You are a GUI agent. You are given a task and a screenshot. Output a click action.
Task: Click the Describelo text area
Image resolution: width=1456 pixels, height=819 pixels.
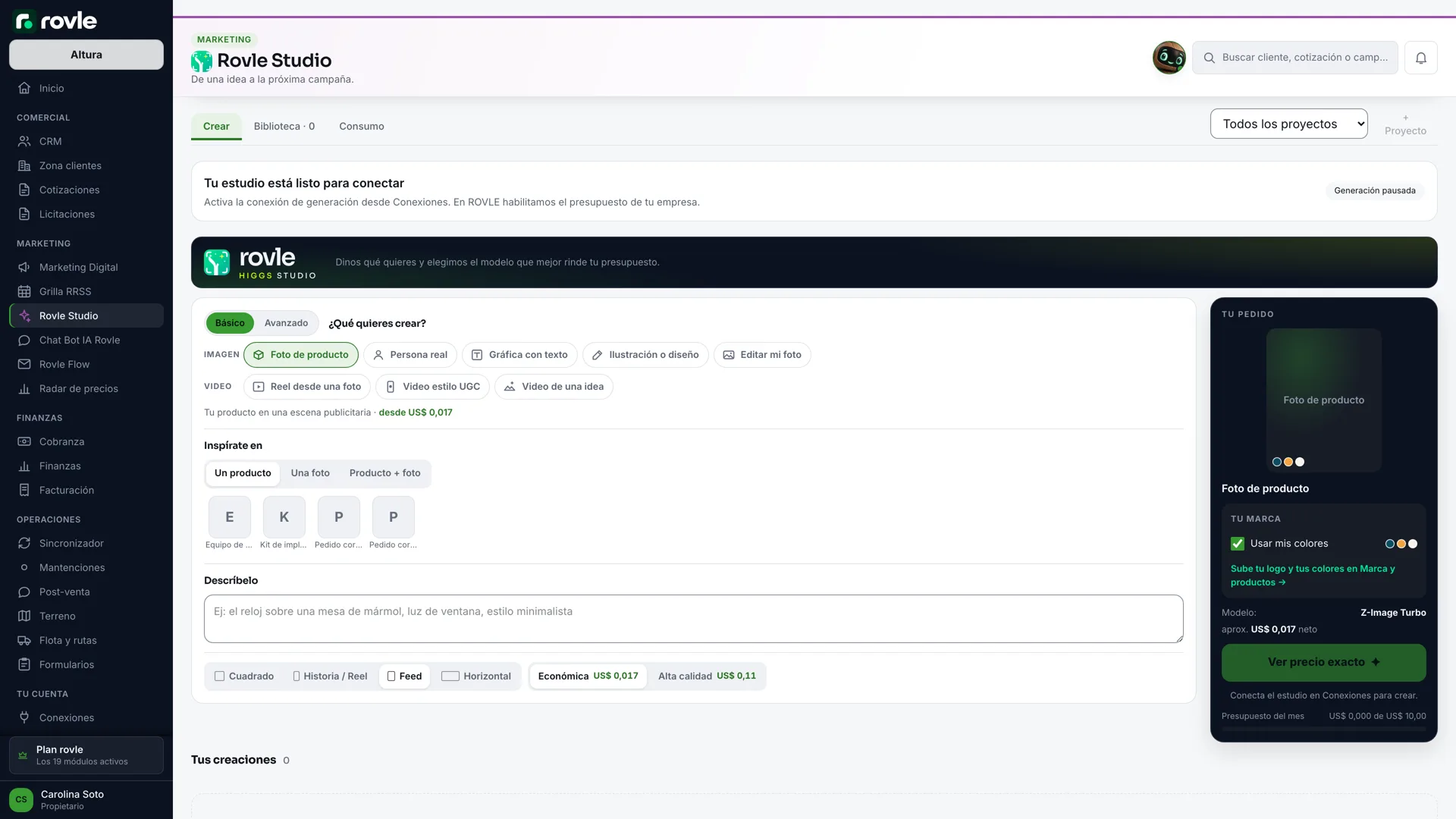[693, 619]
